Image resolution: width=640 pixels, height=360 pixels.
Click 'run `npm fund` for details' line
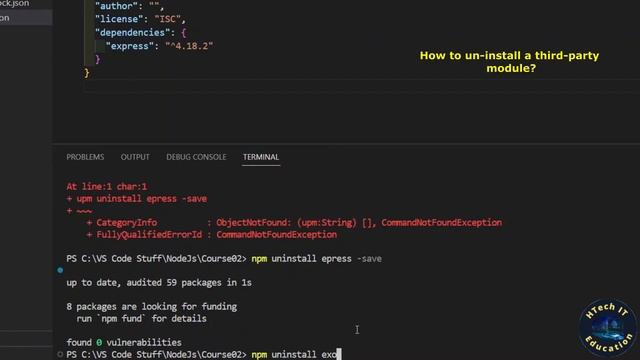click(141, 318)
